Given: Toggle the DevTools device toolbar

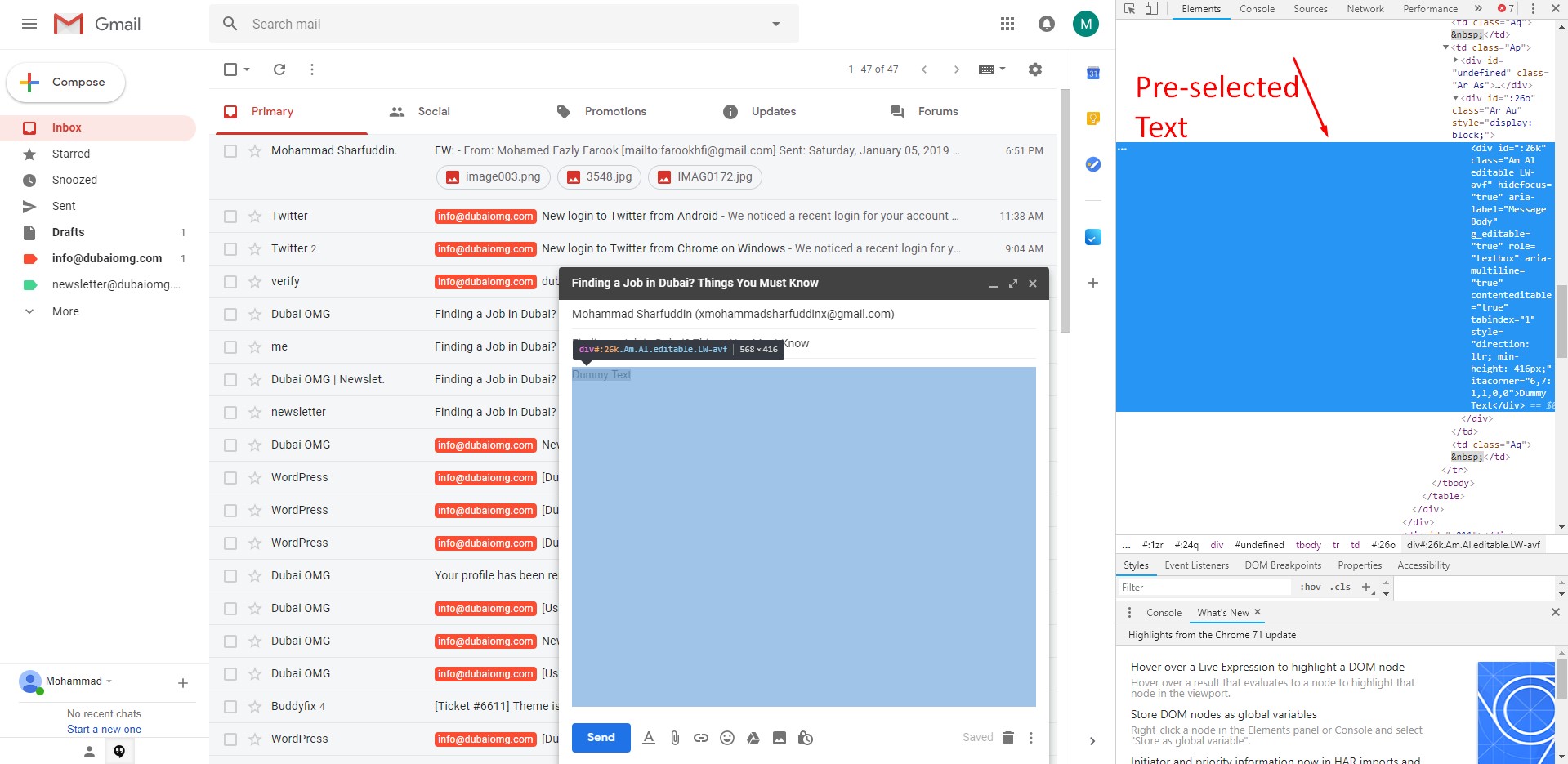Looking at the screenshot, I should (1151, 9).
